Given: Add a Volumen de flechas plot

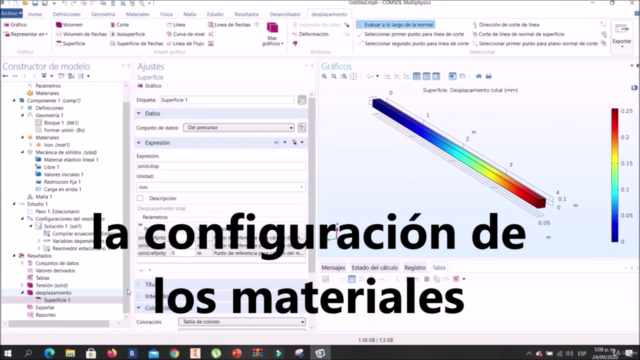Looking at the screenshot, I should tap(81, 34).
